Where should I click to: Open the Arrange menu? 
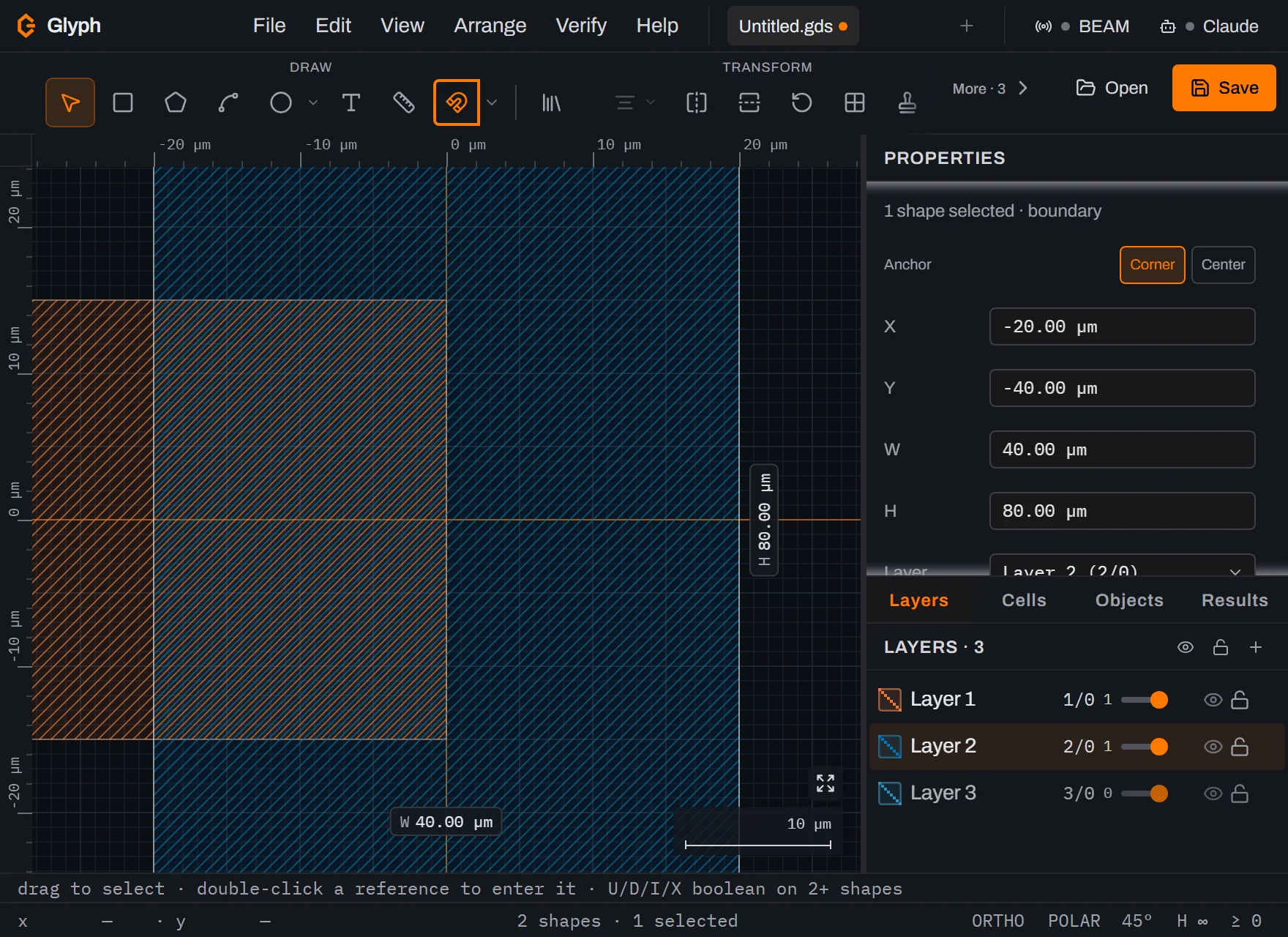(x=490, y=26)
